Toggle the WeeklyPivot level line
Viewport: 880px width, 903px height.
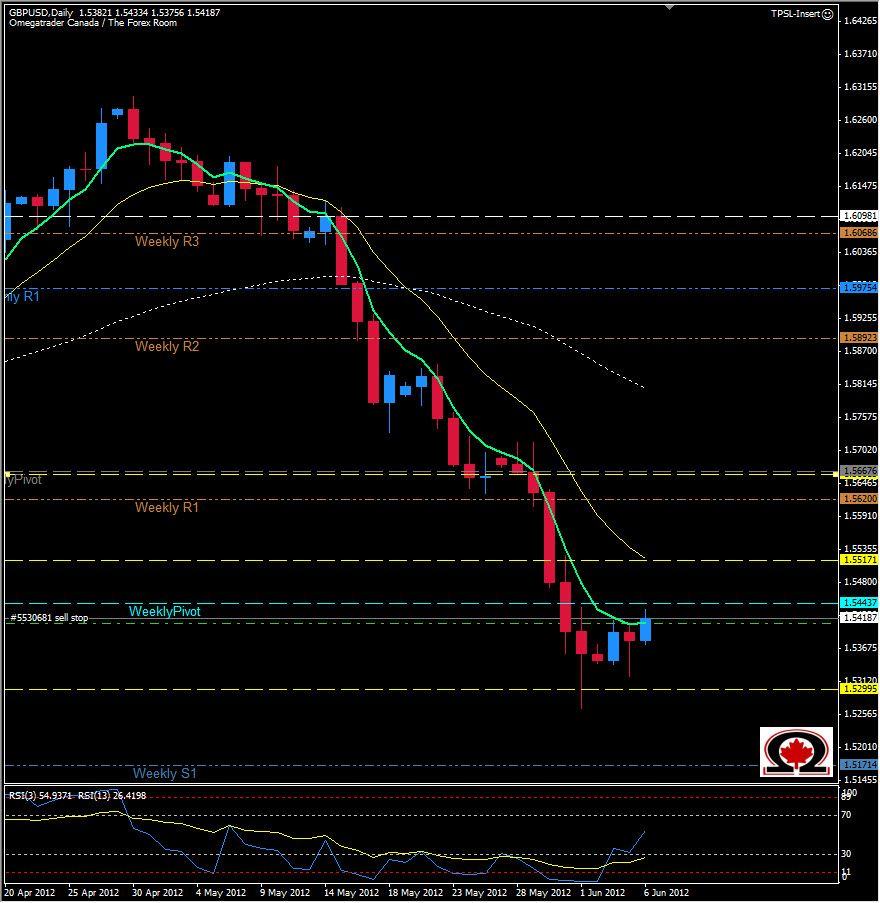[x=165, y=610]
